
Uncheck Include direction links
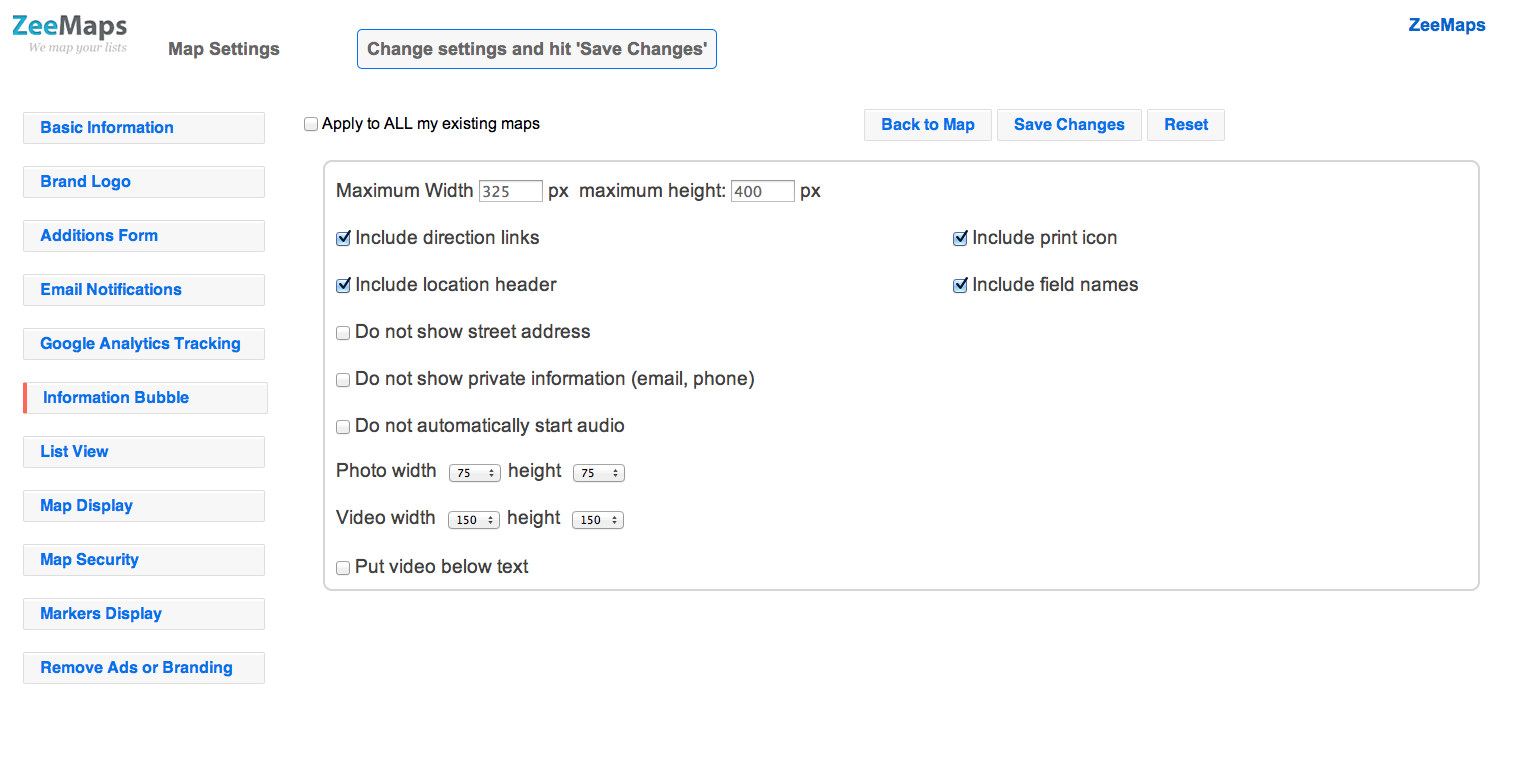click(x=343, y=239)
